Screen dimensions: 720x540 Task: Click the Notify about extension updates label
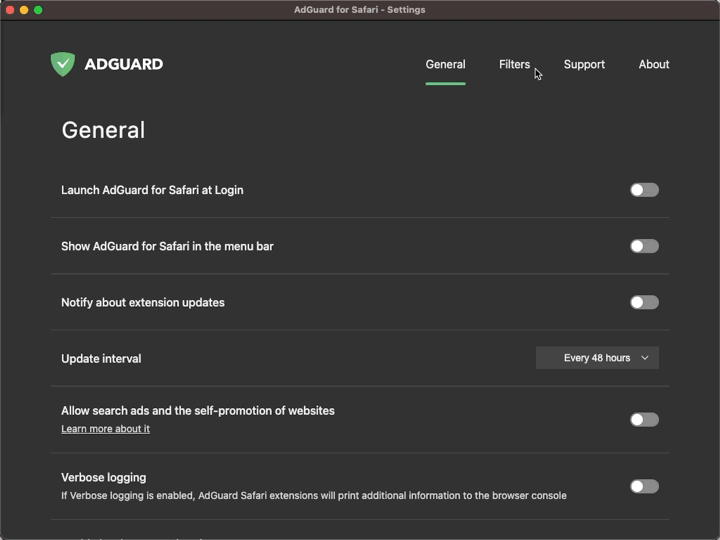(143, 303)
